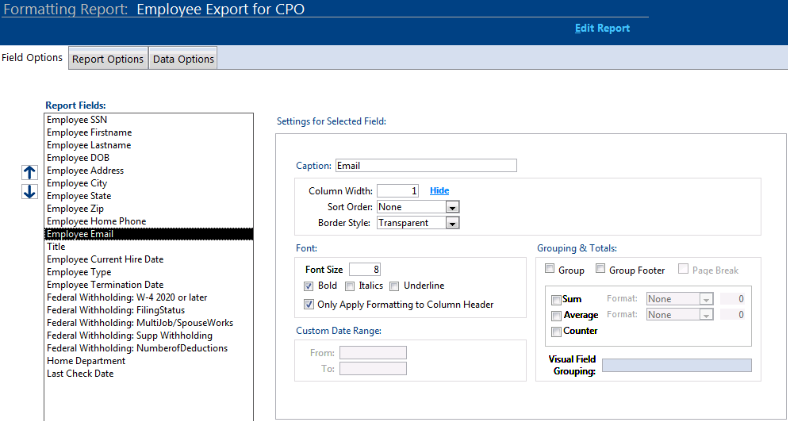Click the Column Width input box
The image size is (788, 421).
(398, 191)
